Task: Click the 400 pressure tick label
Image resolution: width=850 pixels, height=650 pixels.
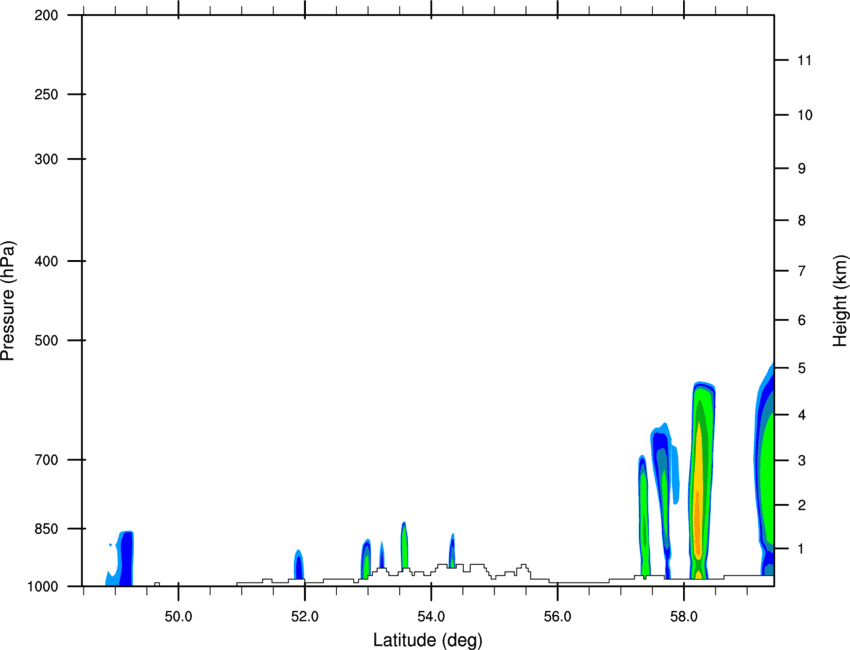Action: pyautogui.click(x=46, y=261)
